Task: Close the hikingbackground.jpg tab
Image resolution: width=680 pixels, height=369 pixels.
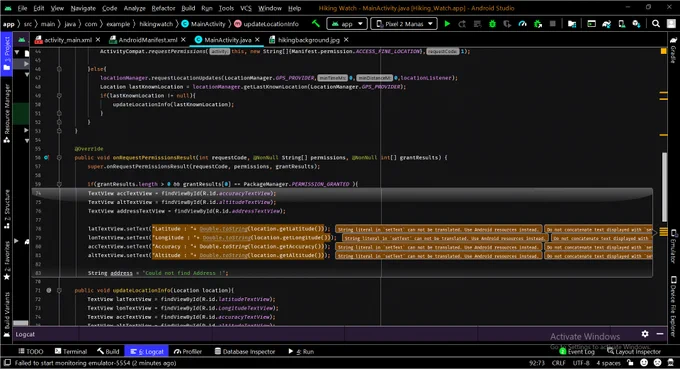Action: (x=346, y=40)
